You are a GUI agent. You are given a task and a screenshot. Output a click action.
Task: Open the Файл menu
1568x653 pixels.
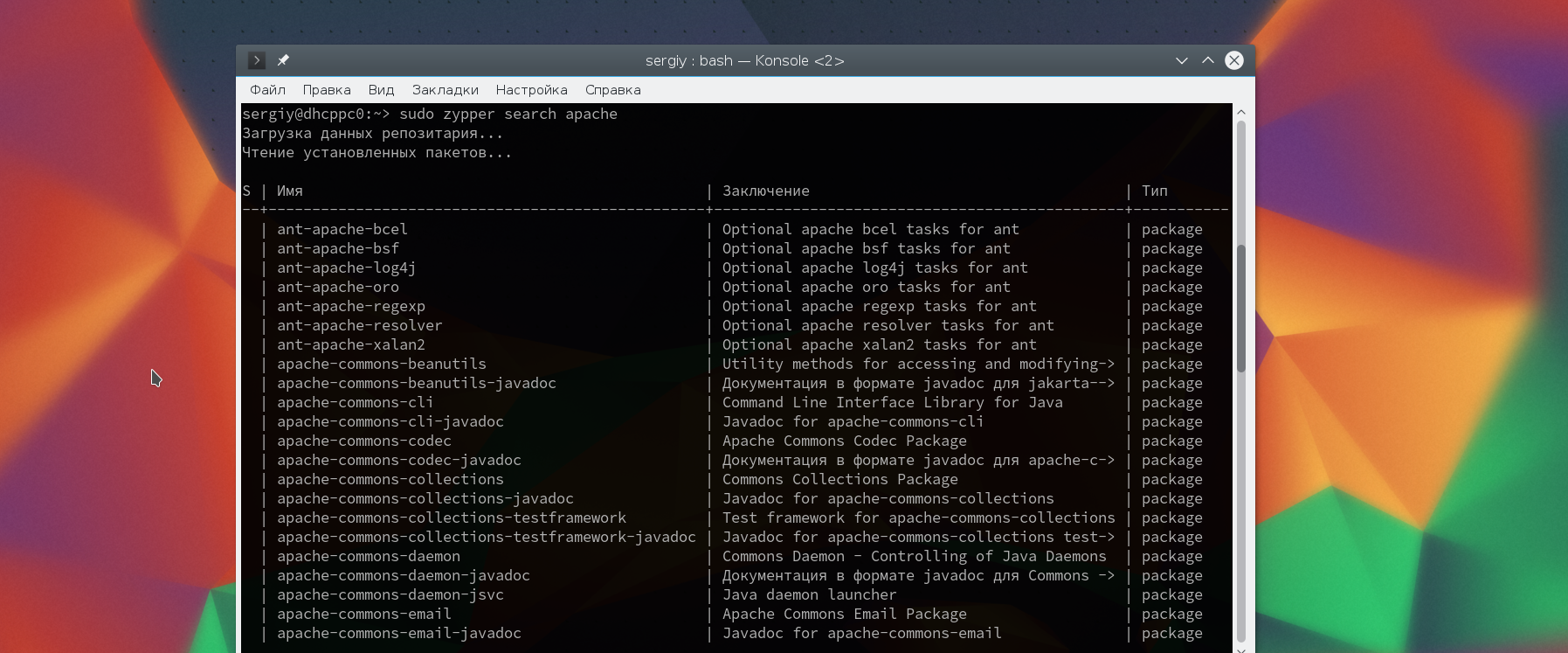(267, 90)
